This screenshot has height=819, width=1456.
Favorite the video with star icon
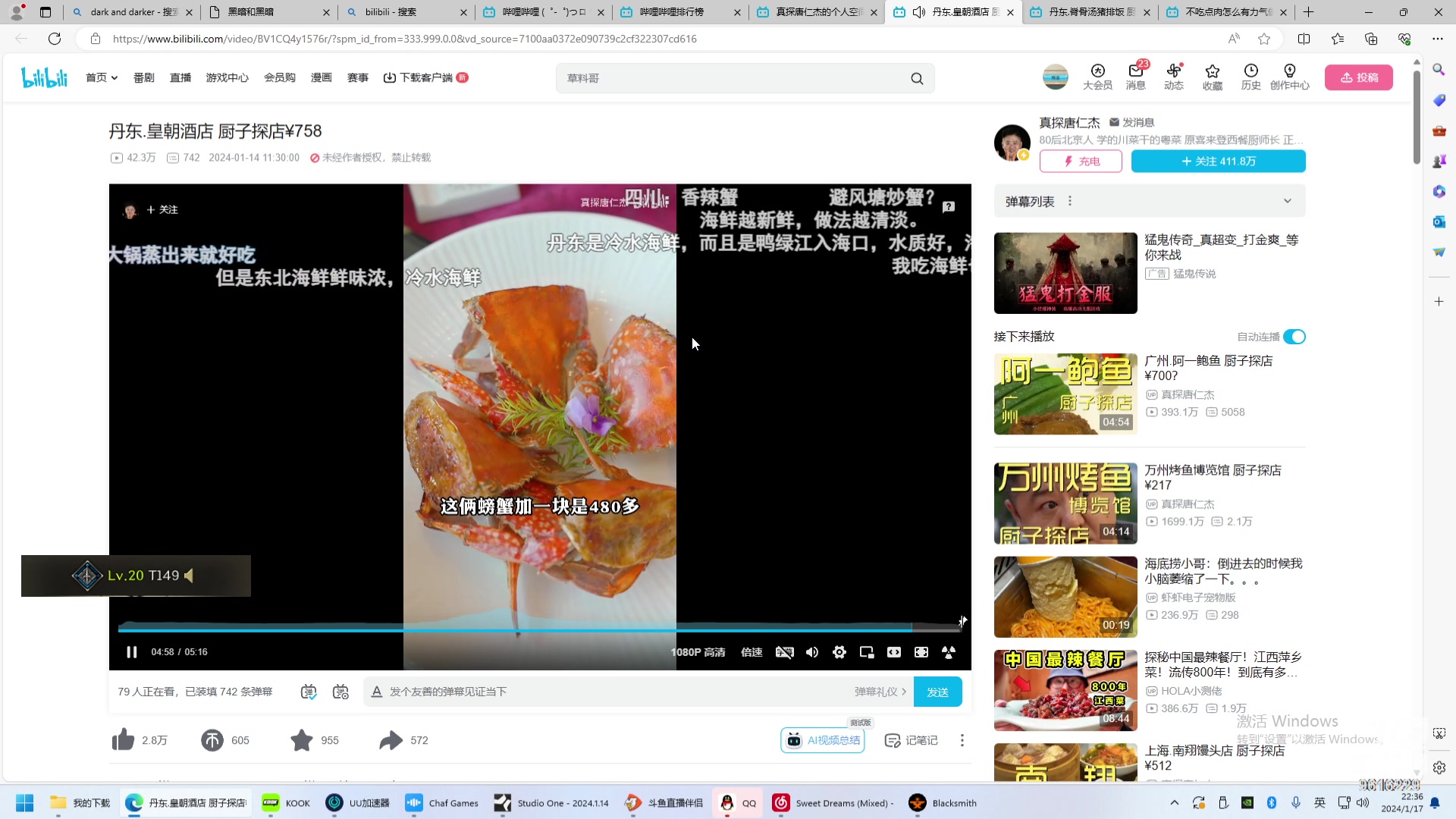tap(302, 740)
